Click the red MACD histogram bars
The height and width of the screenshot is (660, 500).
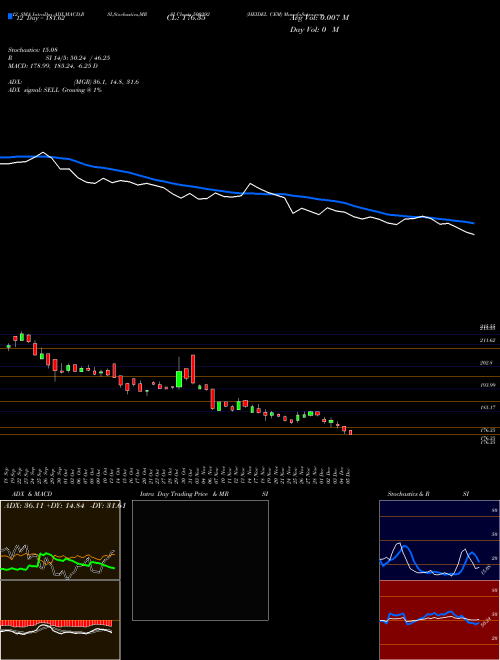(x=56, y=623)
